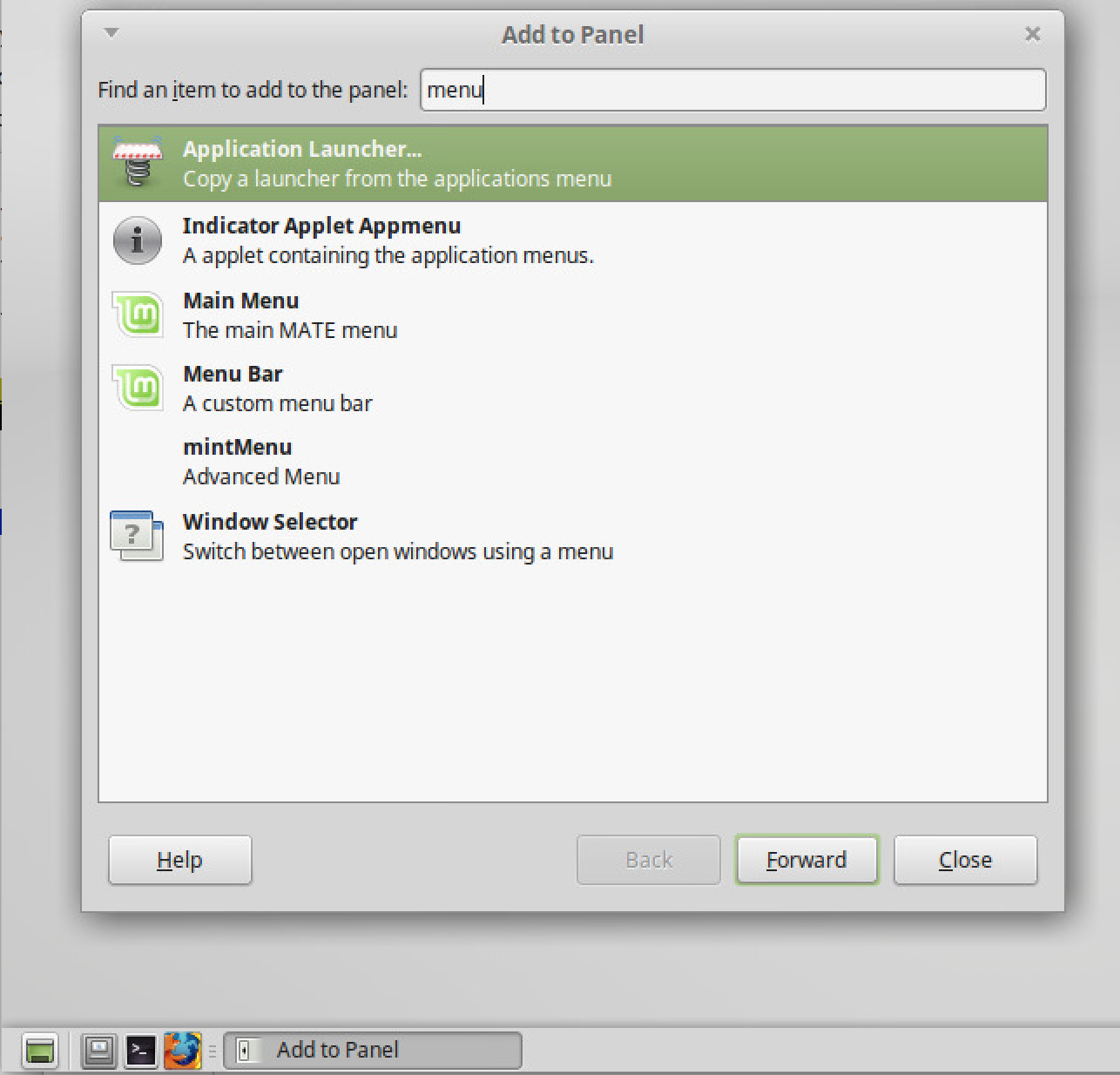1120x1075 pixels.
Task: Select the 'Window Selector' title text
Action: (x=270, y=522)
